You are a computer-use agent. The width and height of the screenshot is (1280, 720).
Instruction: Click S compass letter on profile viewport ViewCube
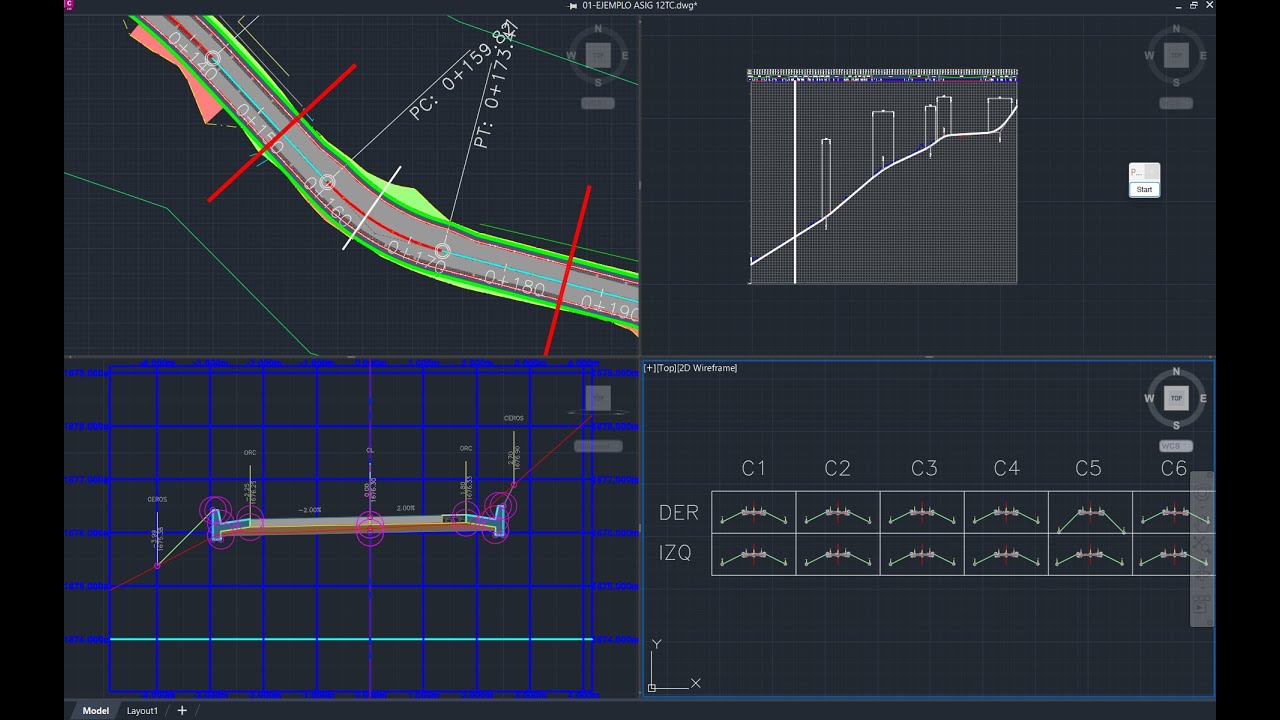click(x=1176, y=83)
